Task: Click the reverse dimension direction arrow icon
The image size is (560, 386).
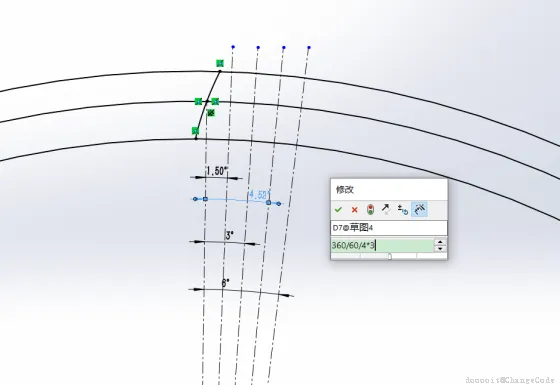Action: click(x=386, y=209)
